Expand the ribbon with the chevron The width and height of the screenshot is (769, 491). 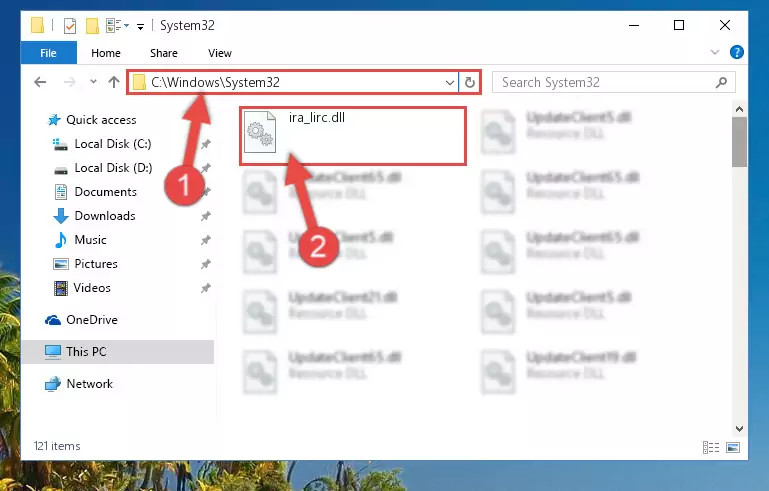point(715,52)
